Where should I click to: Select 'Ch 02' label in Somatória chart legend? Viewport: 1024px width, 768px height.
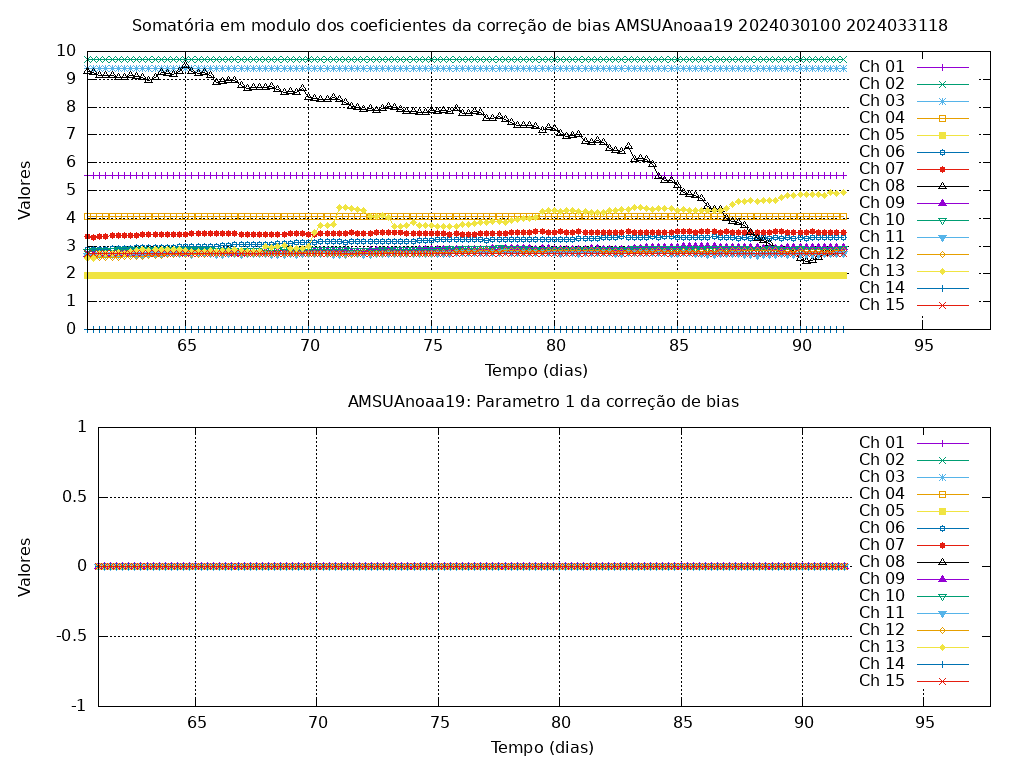tap(882, 84)
